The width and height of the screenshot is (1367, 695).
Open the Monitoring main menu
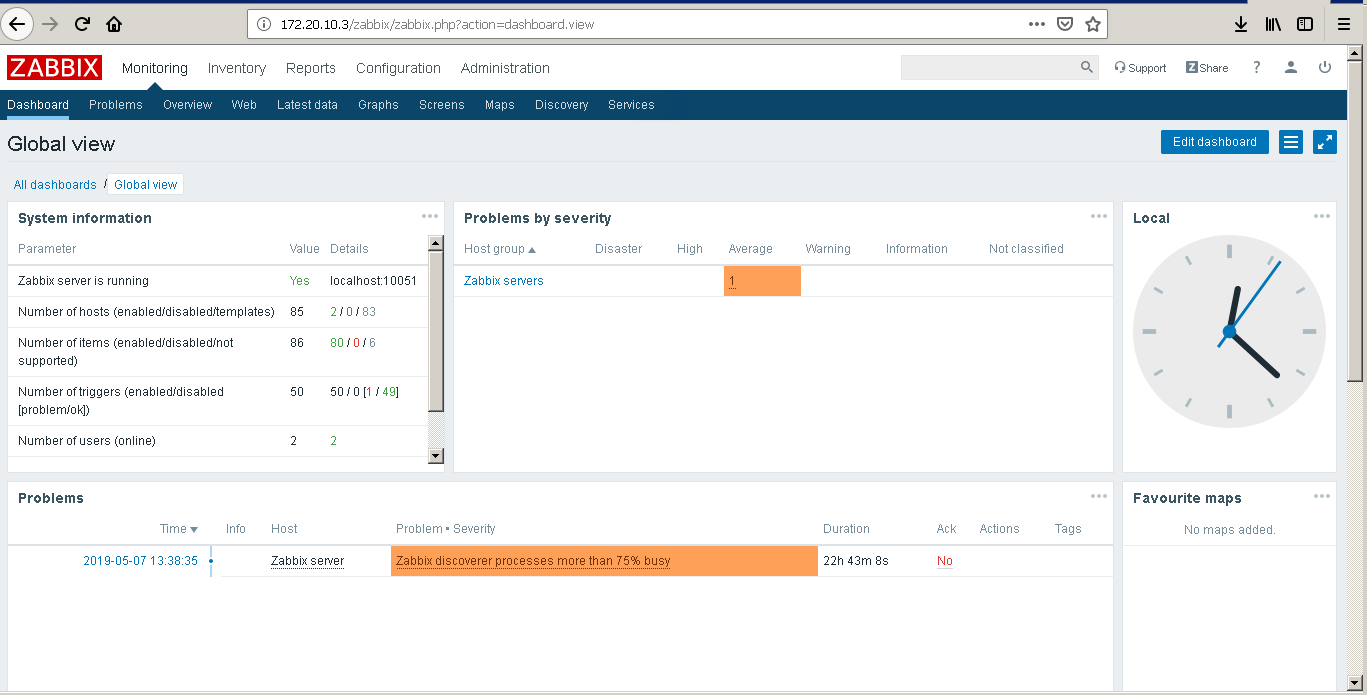click(155, 68)
